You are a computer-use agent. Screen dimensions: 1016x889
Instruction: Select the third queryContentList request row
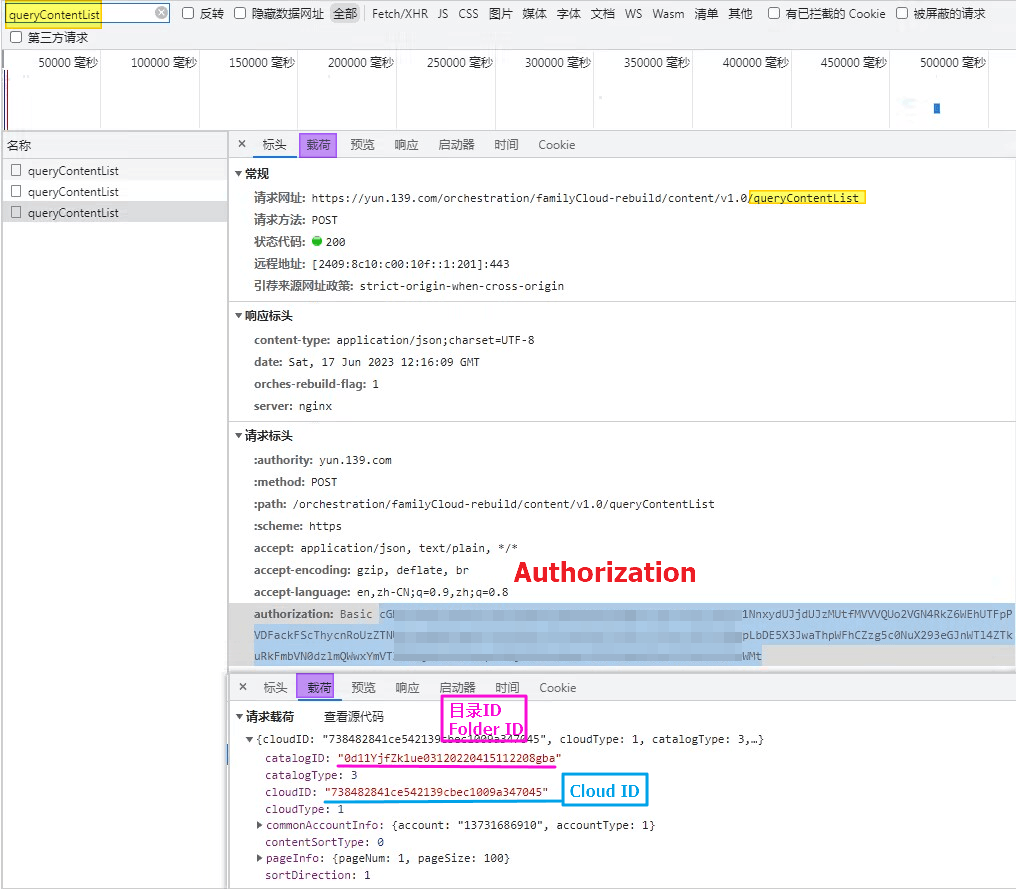pos(73,212)
